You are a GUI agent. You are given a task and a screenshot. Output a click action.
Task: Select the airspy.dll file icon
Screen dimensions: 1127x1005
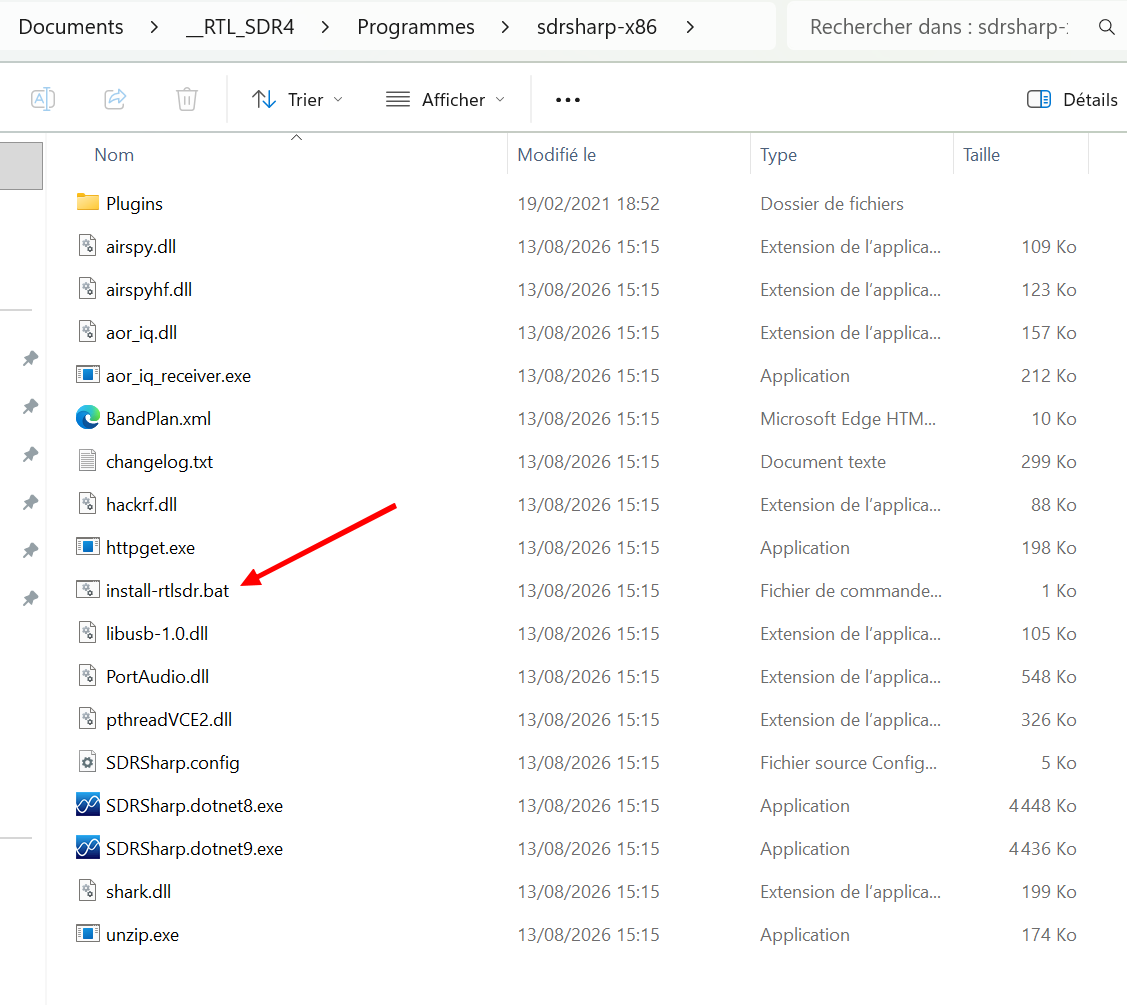[x=88, y=246]
